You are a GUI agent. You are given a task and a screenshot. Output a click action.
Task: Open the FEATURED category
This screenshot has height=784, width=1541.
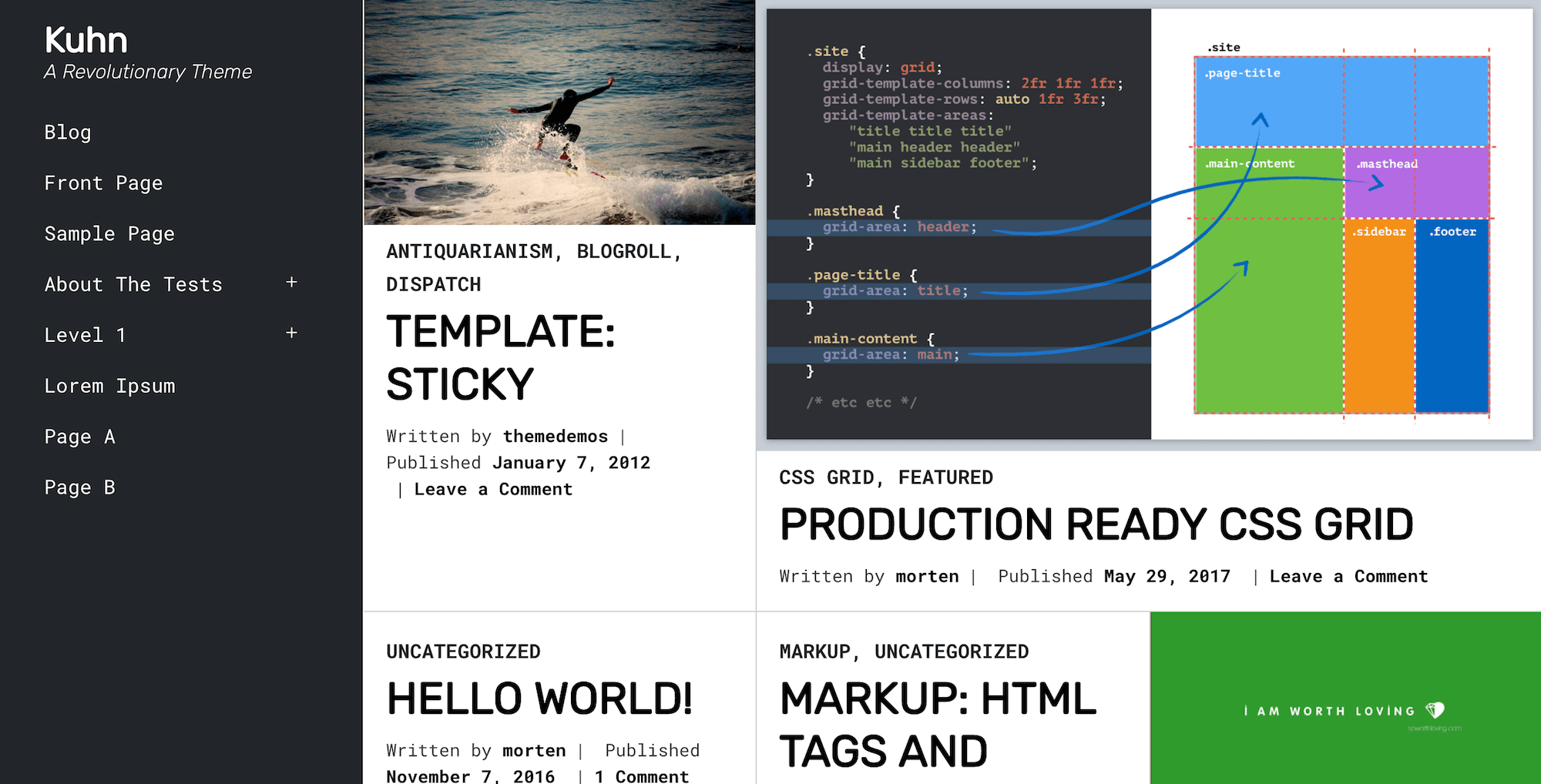coord(945,477)
